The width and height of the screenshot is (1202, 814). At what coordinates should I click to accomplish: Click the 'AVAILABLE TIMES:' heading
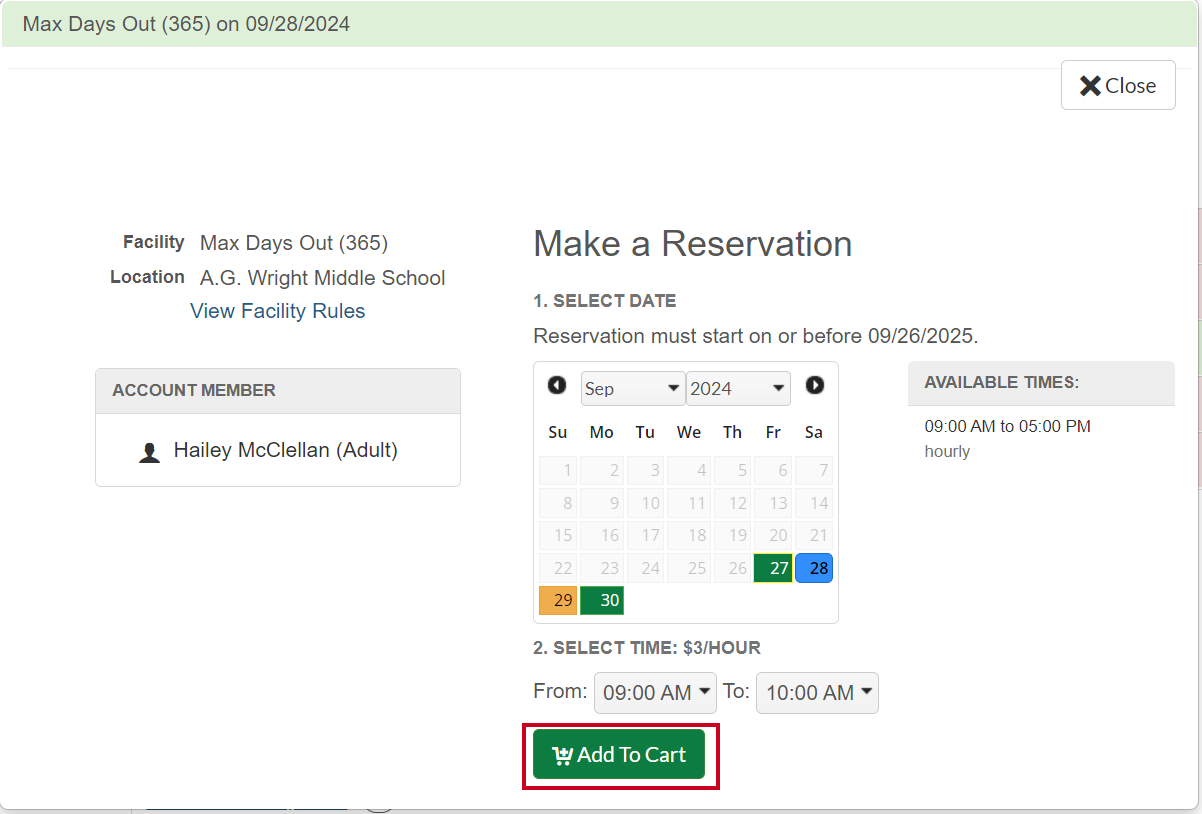point(1002,383)
